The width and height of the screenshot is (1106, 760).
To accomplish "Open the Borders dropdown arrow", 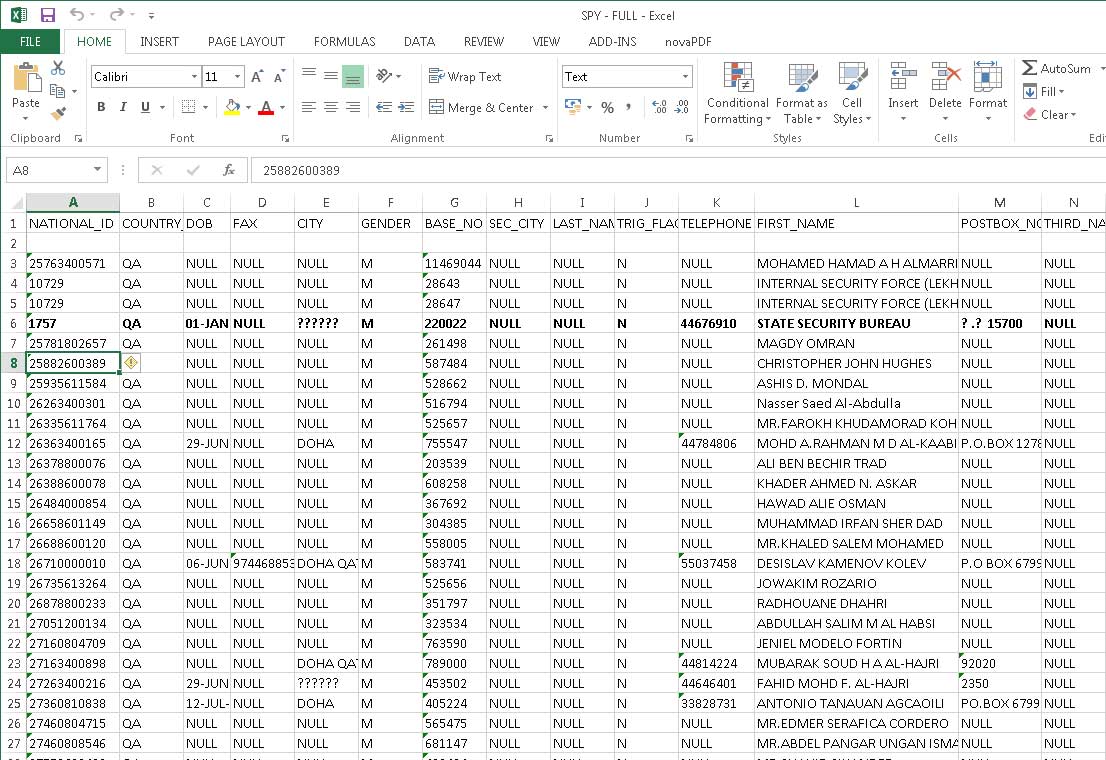I will (x=205, y=108).
